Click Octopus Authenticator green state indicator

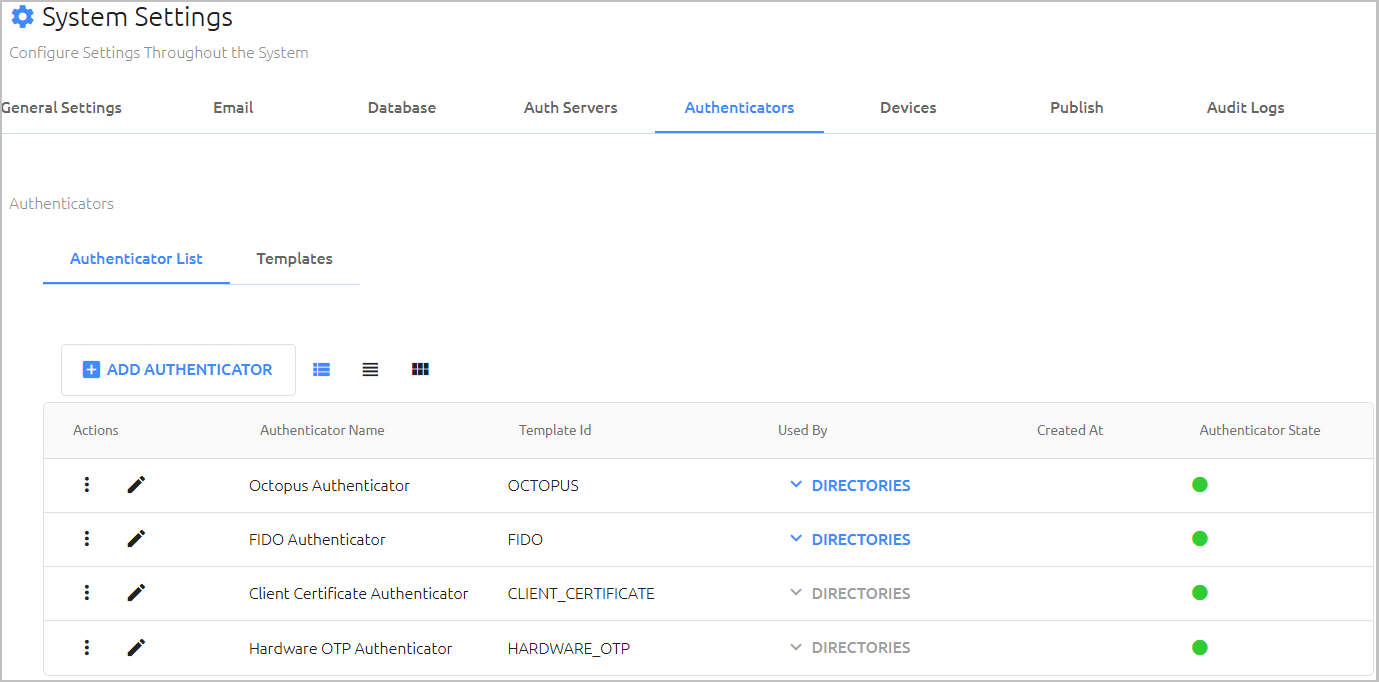tap(1200, 485)
